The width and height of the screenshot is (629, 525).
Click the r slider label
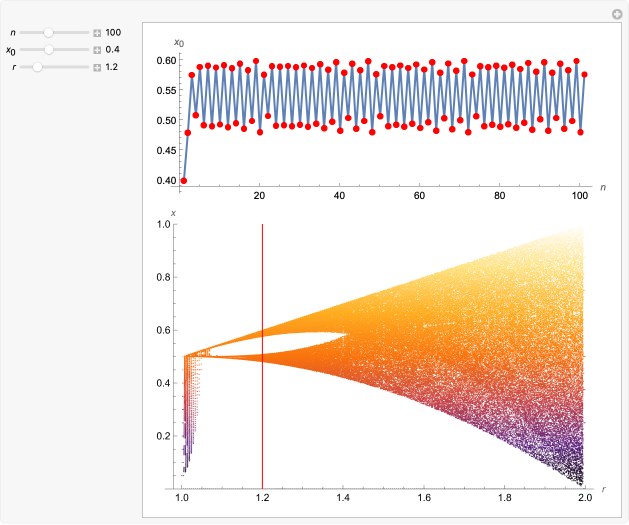click(14, 67)
